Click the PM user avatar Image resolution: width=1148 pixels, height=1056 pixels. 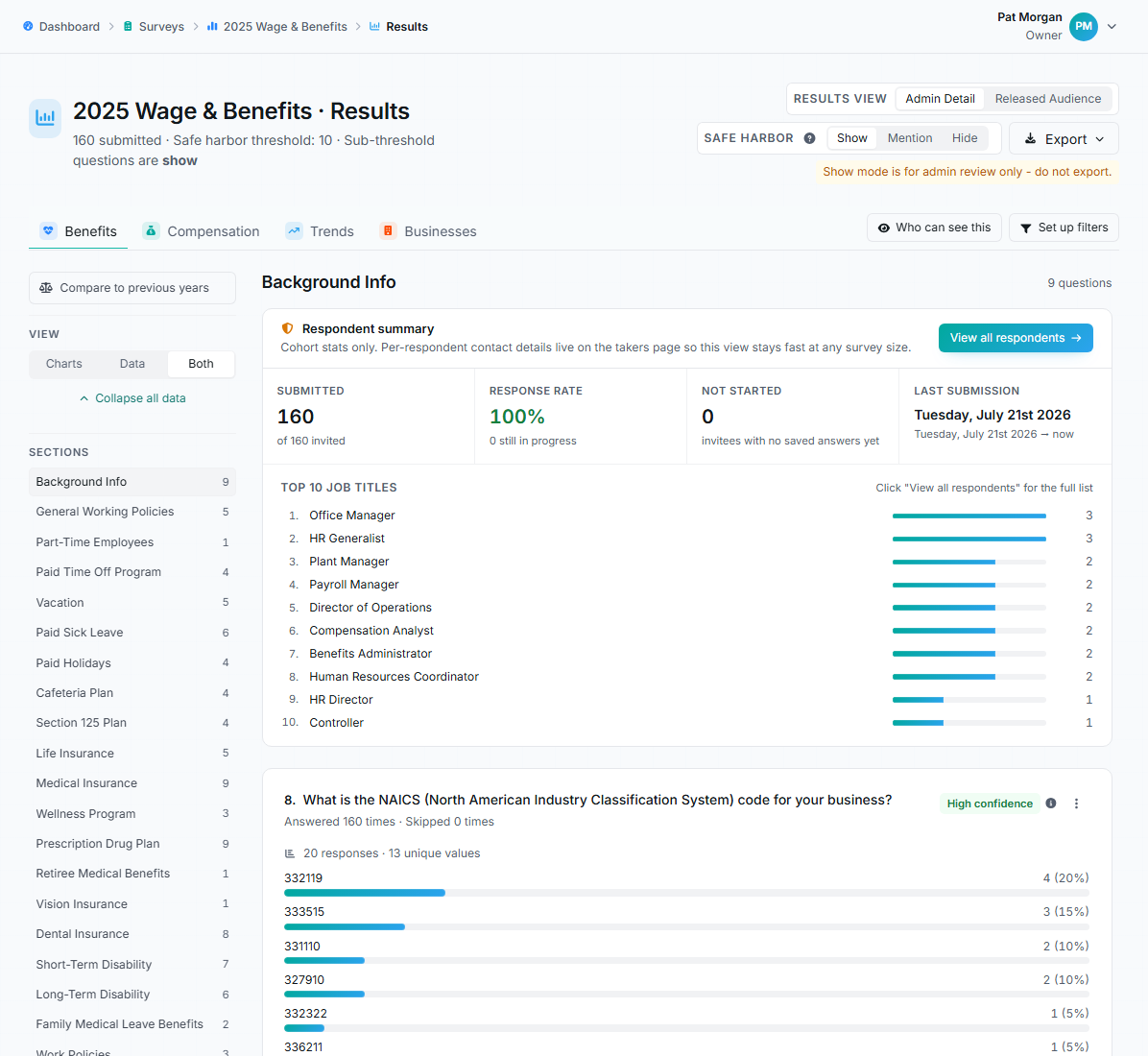[x=1083, y=26]
